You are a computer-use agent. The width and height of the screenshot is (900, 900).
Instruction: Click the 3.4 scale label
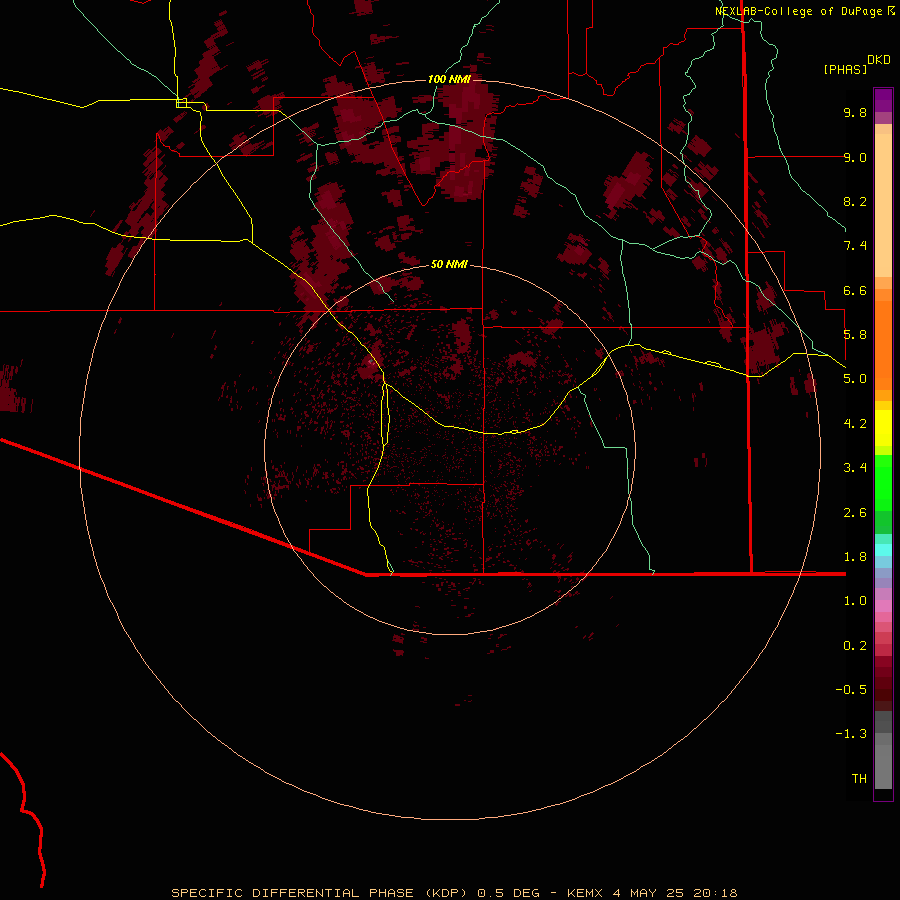(855, 468)
